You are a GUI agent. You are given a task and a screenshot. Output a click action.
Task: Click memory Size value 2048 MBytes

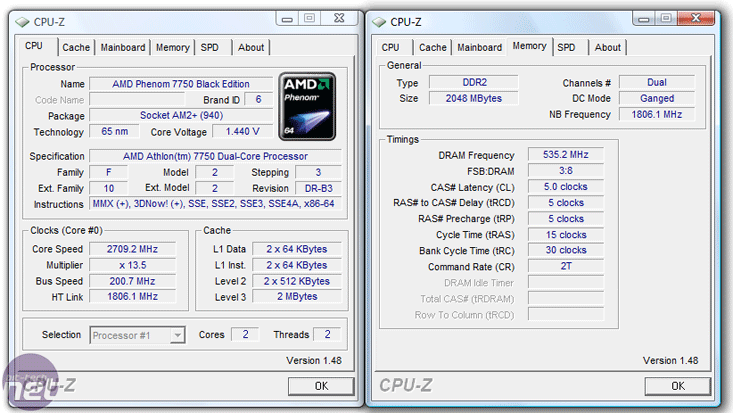(x=474, y=98)
